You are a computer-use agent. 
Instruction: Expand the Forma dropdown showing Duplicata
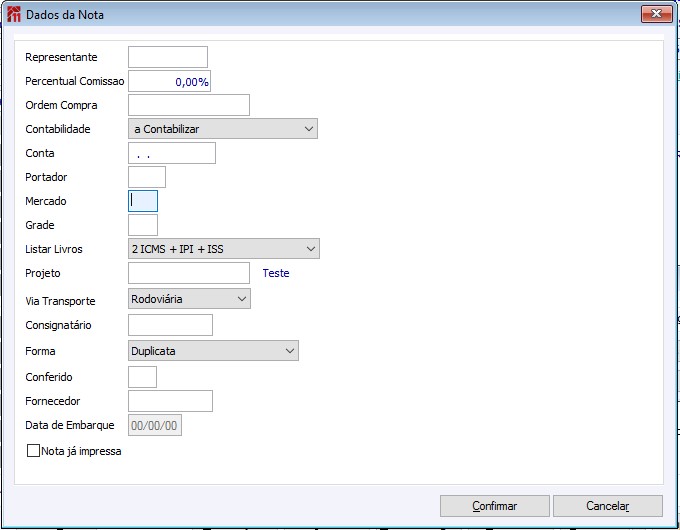214,351
